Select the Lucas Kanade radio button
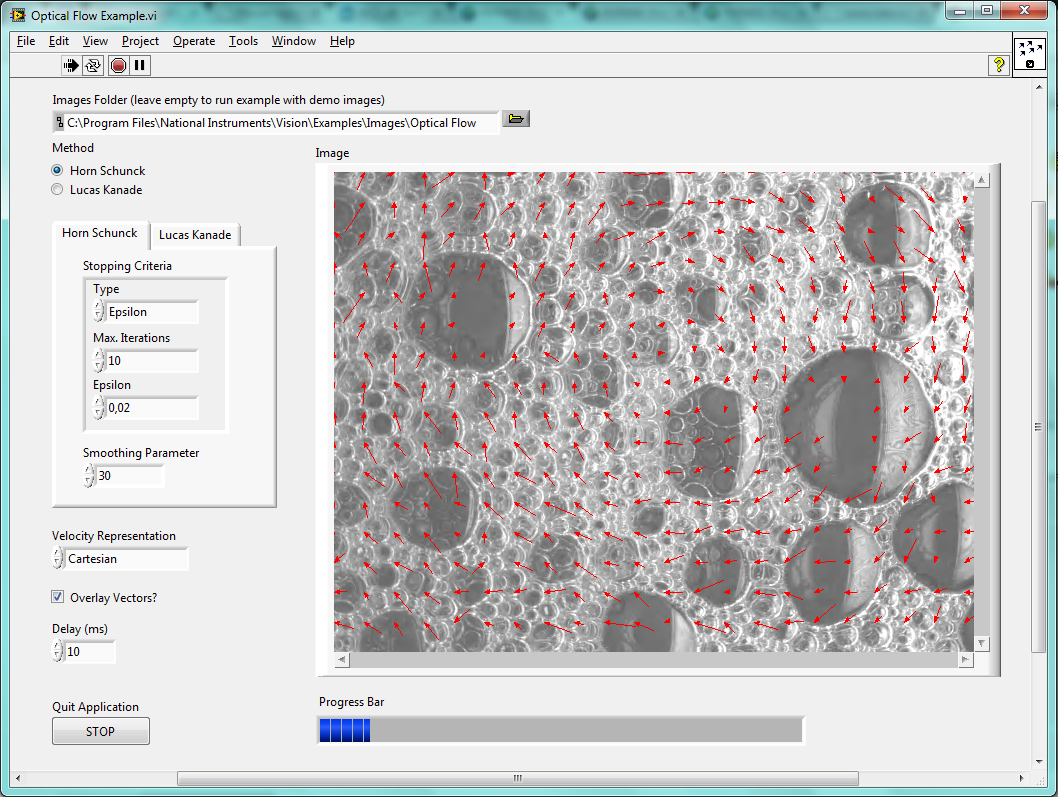1058x797 pixels. click(x=58, y=190)
